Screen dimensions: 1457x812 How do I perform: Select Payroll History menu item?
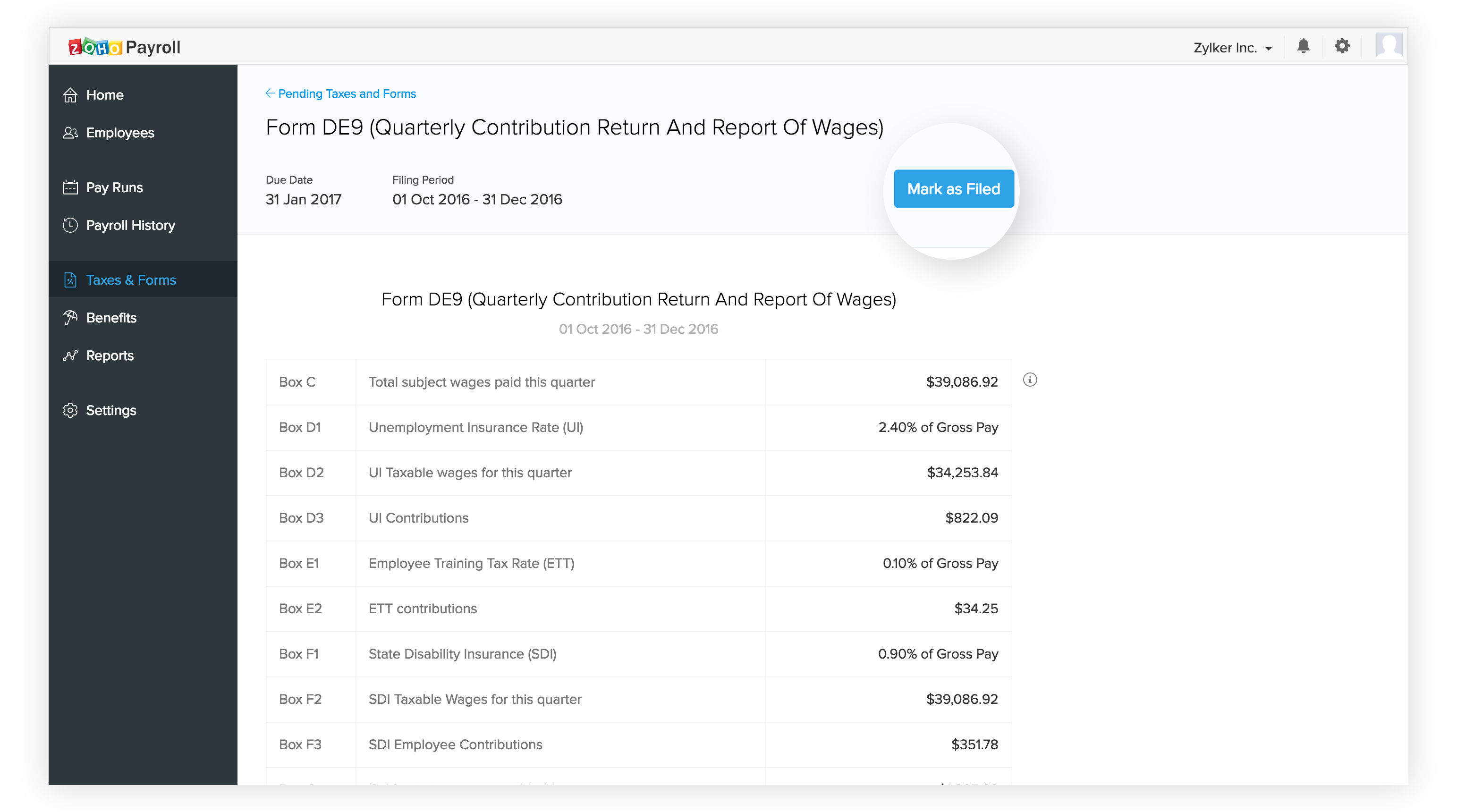tap(131, 226)
